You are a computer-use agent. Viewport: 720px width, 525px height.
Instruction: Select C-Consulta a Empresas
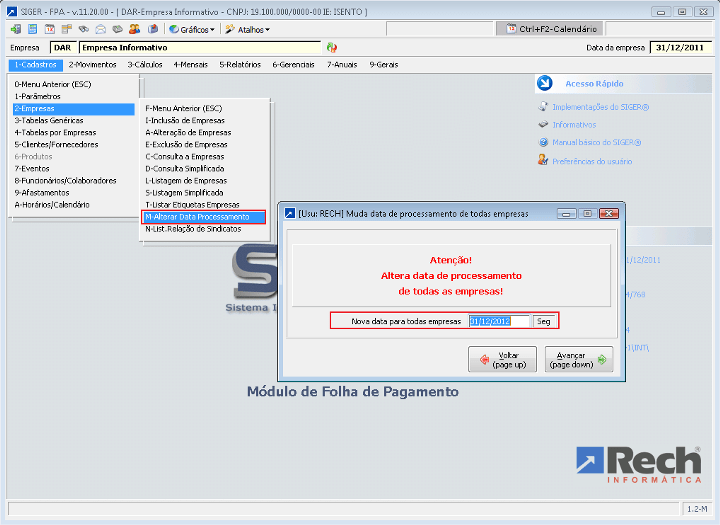coord(204,156)
